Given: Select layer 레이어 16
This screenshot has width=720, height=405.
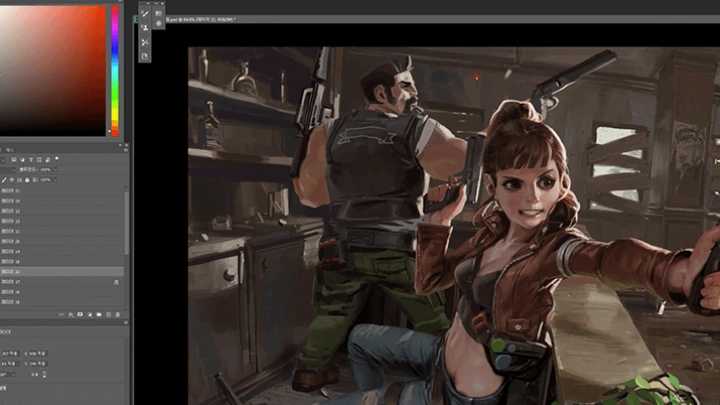Looking at the screenshot, I should coord(62,292).
